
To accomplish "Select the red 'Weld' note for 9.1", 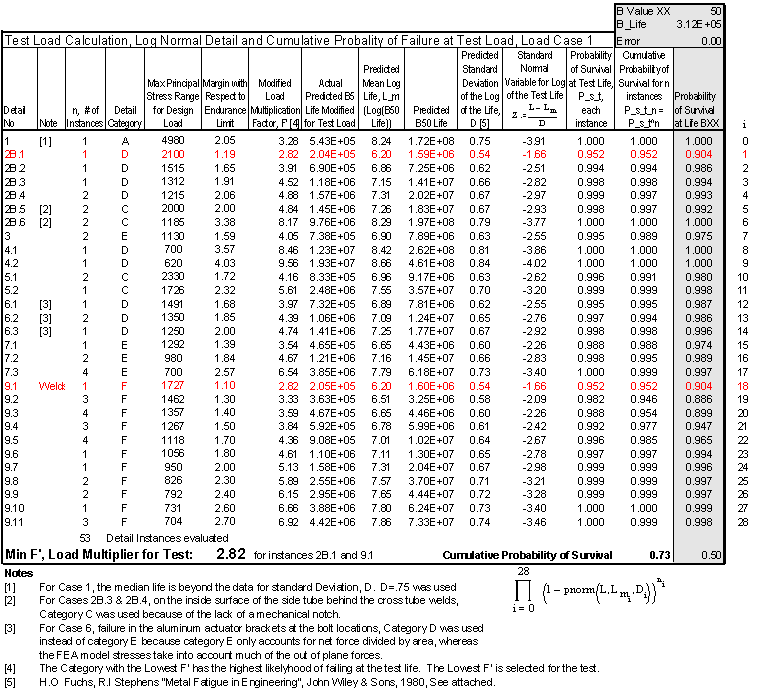I will [x=52, y=386].
